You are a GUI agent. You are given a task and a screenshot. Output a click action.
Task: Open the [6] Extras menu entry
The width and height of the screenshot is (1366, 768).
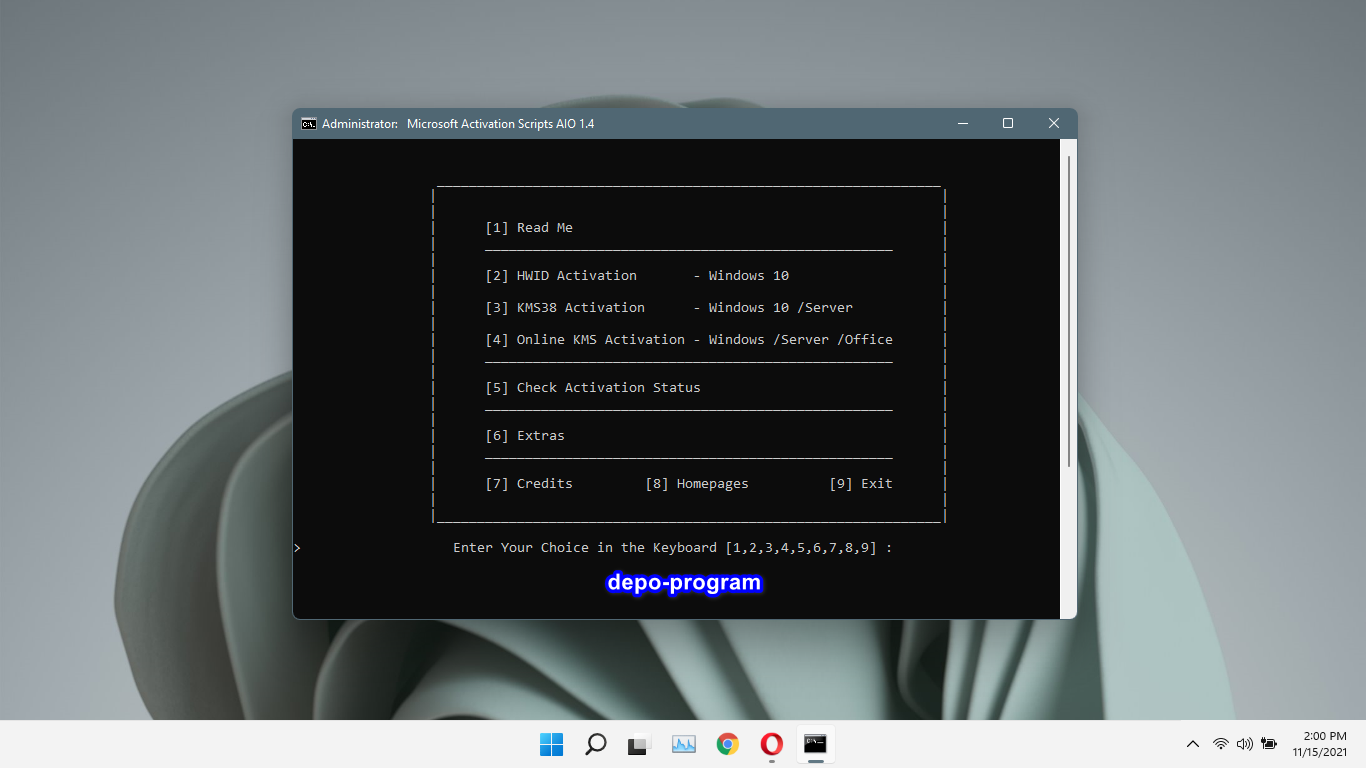524,435
